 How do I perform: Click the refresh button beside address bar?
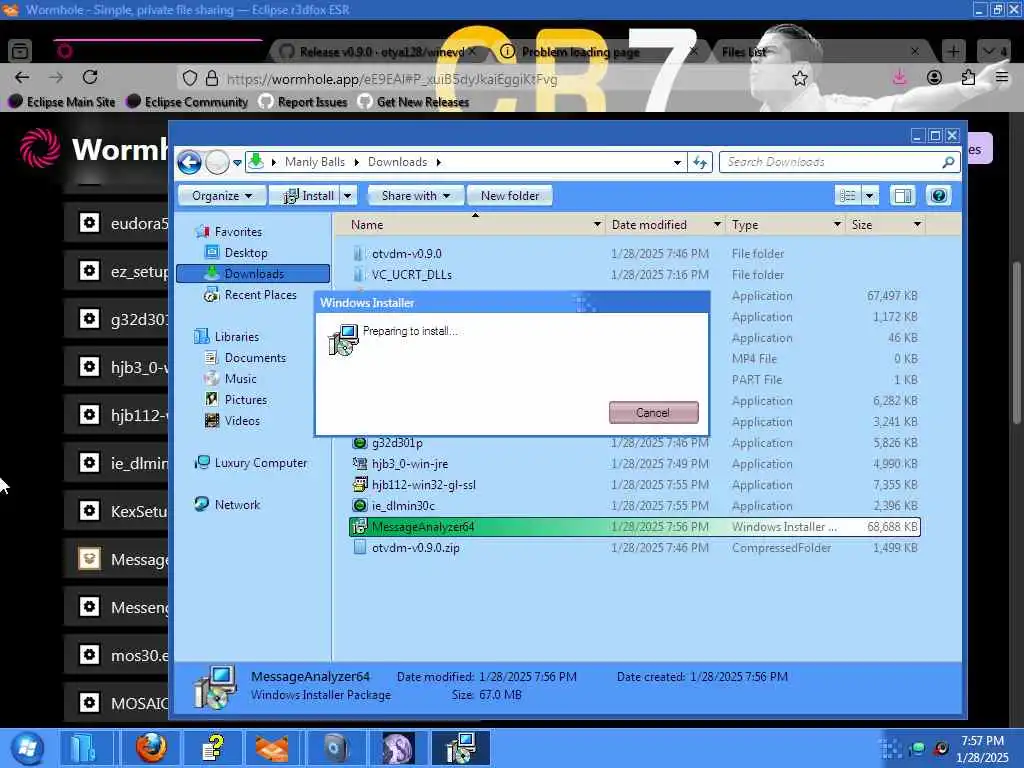pyautogui.click(x=700, y=162)
